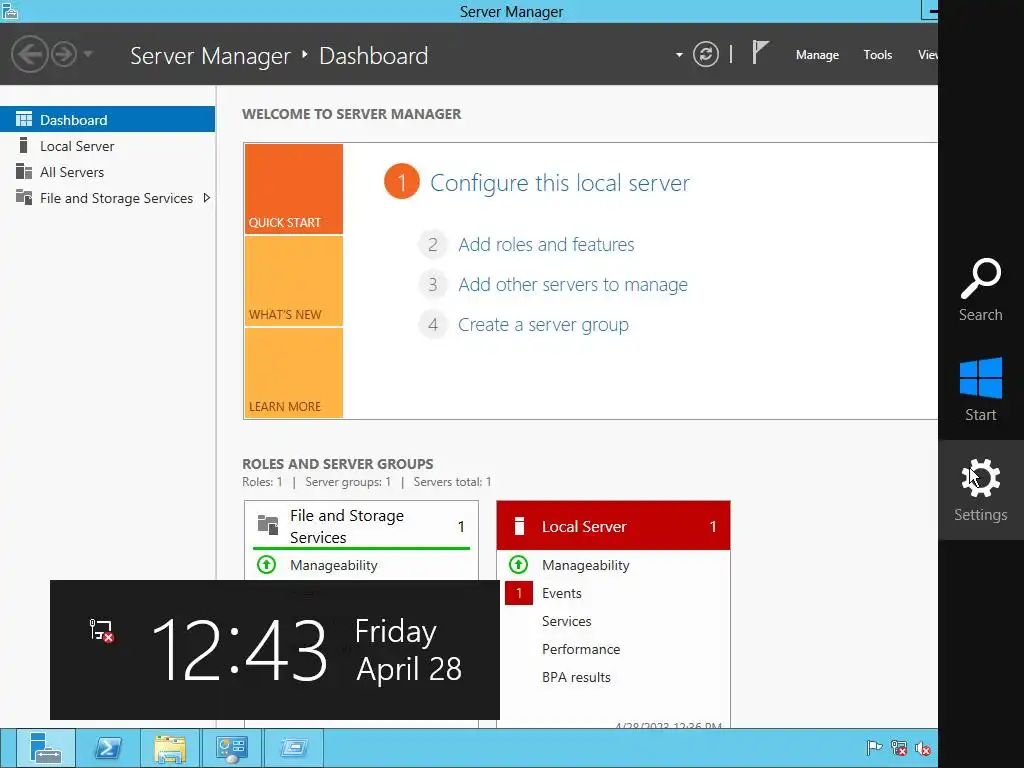Go forward with the forward arrow button
1024x768 pixels.
coord(64,54)
